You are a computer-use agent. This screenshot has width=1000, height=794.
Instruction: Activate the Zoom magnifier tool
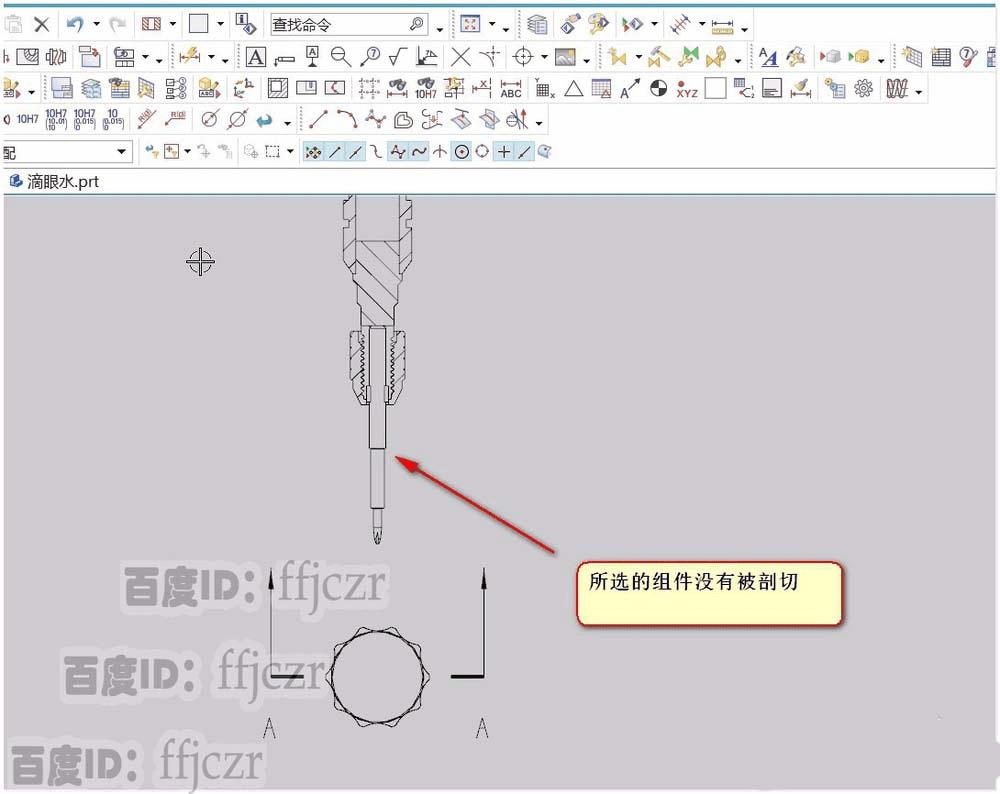(x=340, y=56)
